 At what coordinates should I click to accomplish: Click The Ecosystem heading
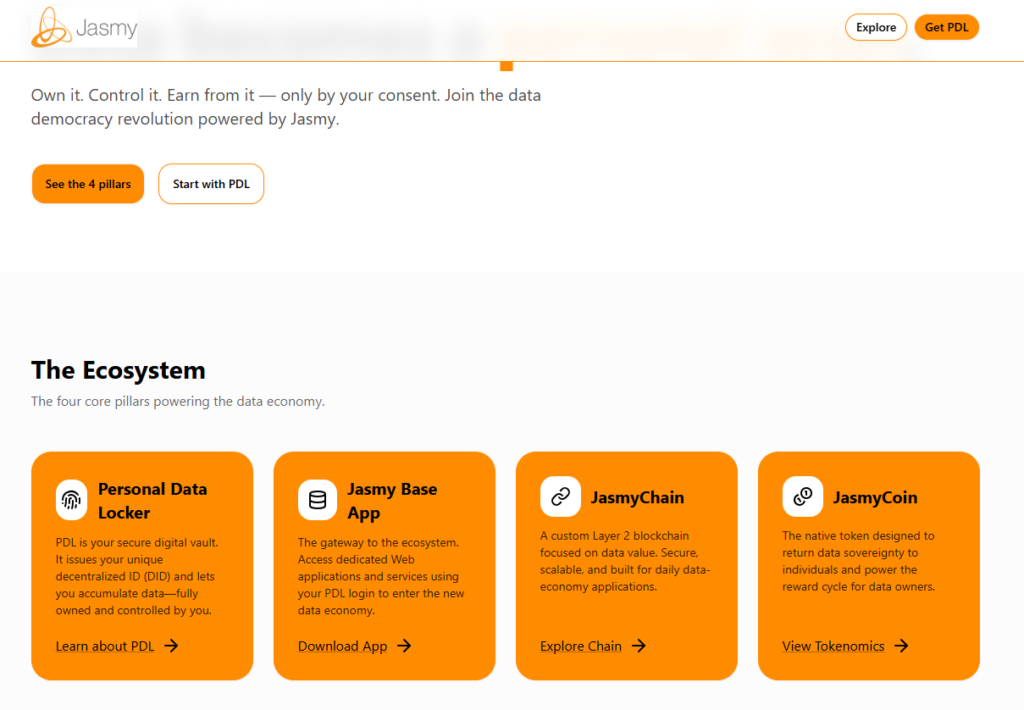click(118, 370)
